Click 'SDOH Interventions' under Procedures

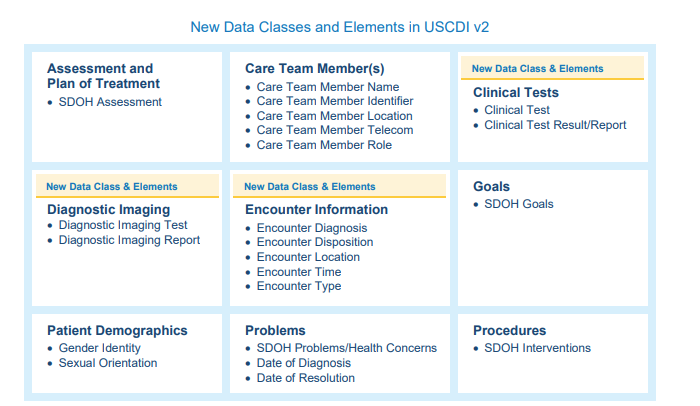[538, 348]
